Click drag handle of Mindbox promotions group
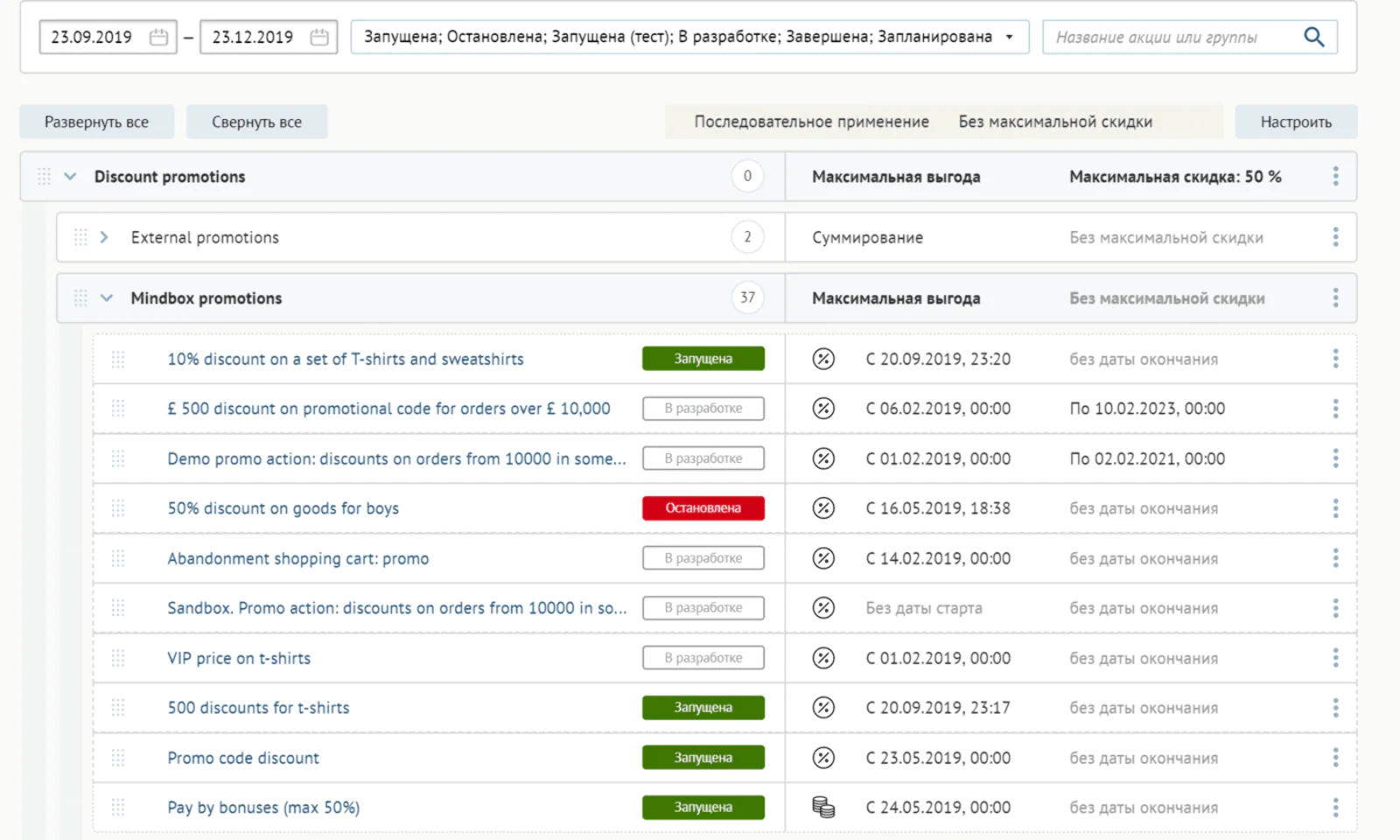 coord(80,298)
